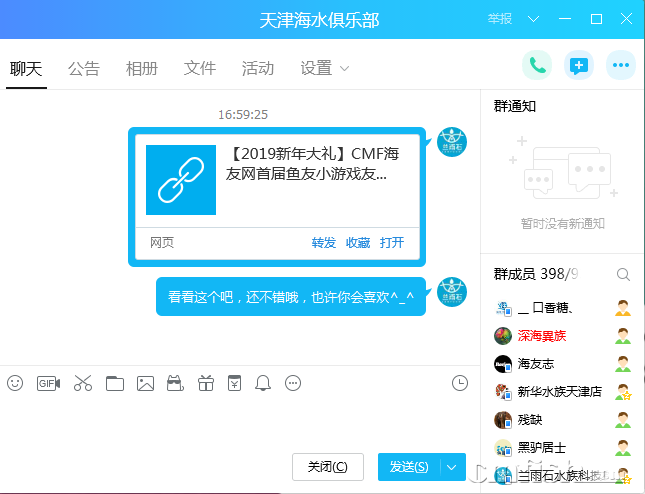Click the 16:59:25 timestamp
Viewport: 645px width, 494px height.
click(243, 114)
